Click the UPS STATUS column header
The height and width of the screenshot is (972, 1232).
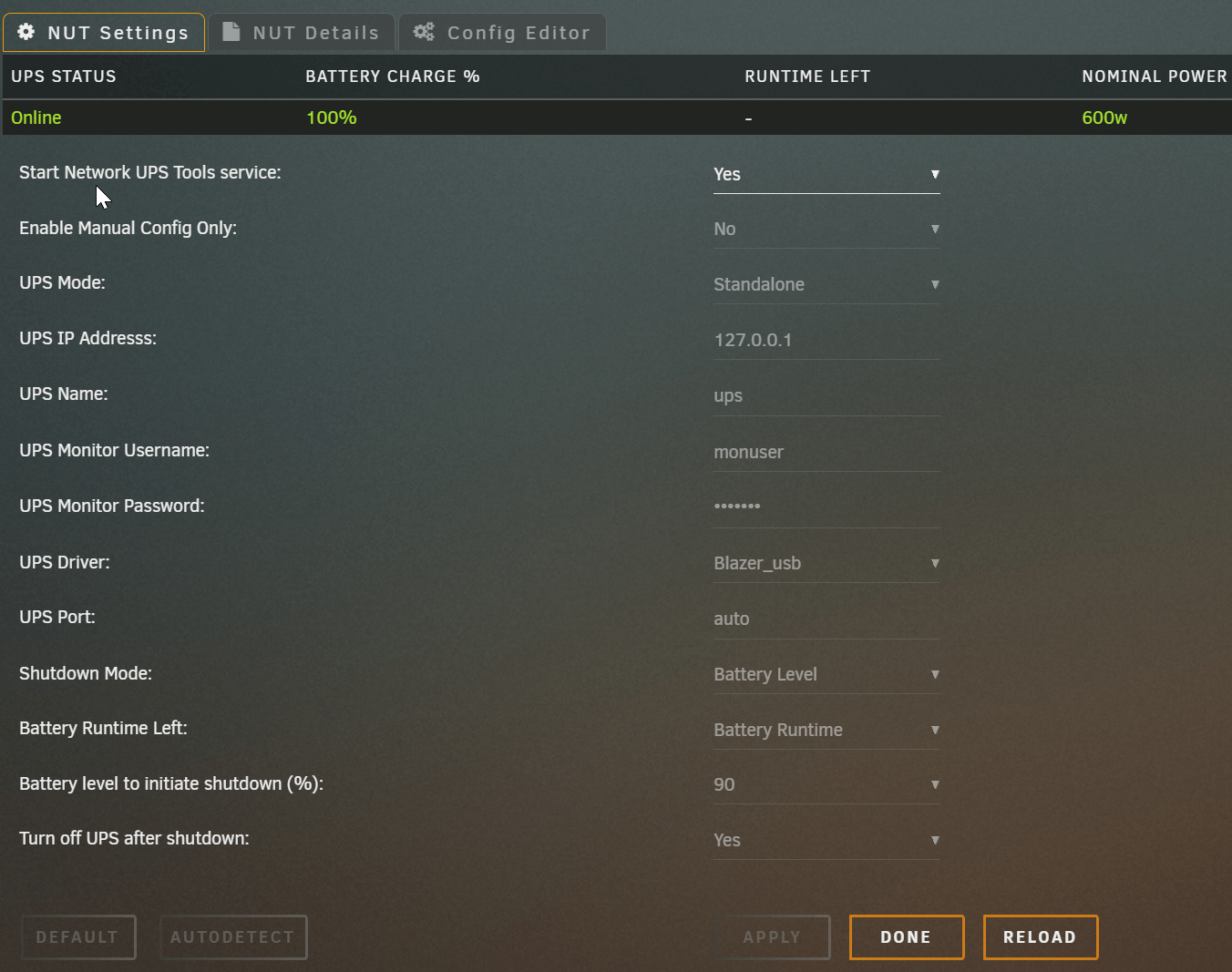(64, 77)
